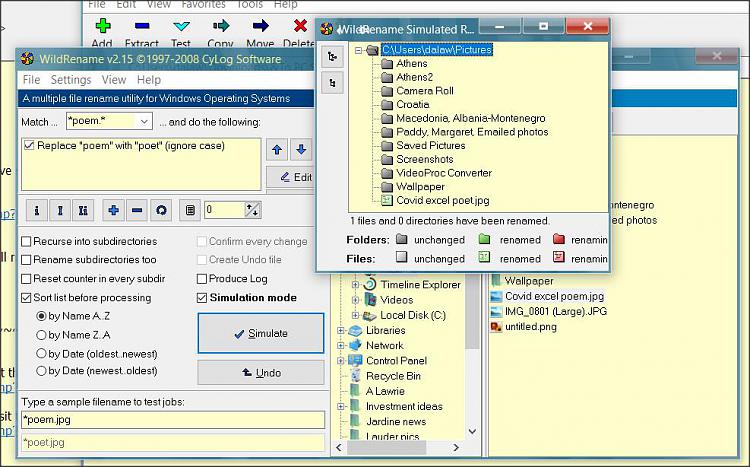This screenshot has width=750, height=467.
Task: Click the uppercase 'I' case tool icon
Action: click(60, 210)
